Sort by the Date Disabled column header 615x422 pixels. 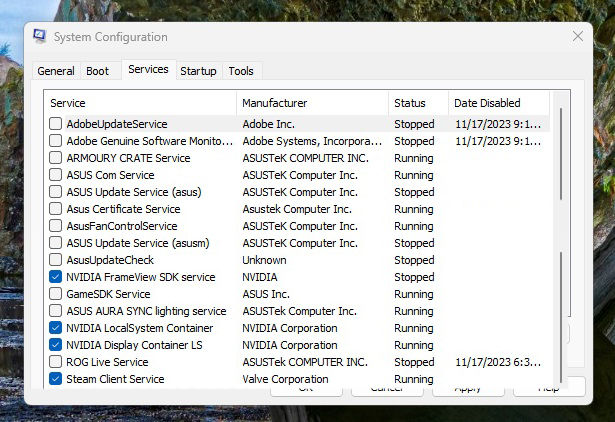click(499, 103)
